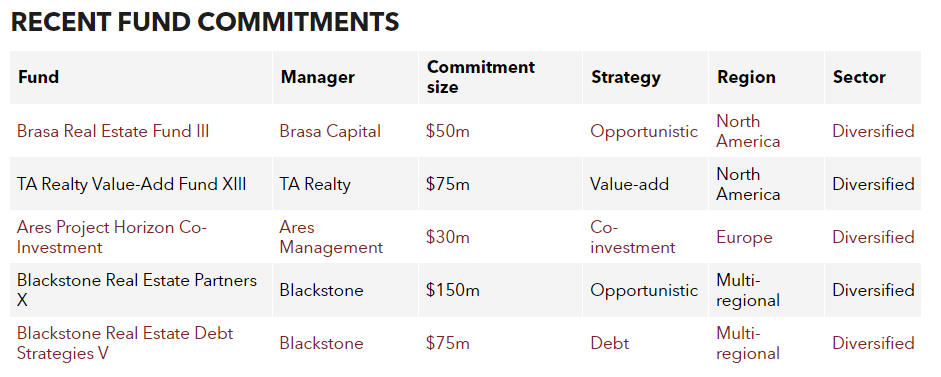Select the Europe region link
Viewport: 941px width, 377px height.
coord(744,237)
